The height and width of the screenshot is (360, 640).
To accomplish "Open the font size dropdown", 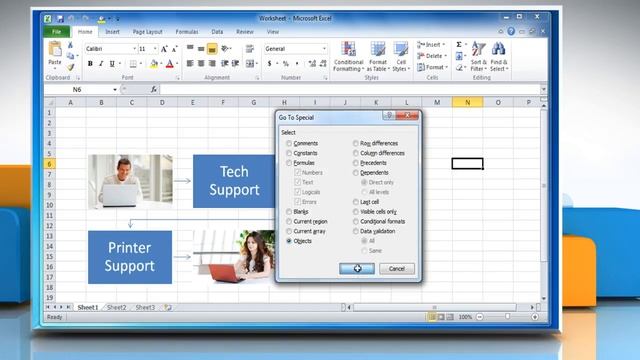I will 155,49.
